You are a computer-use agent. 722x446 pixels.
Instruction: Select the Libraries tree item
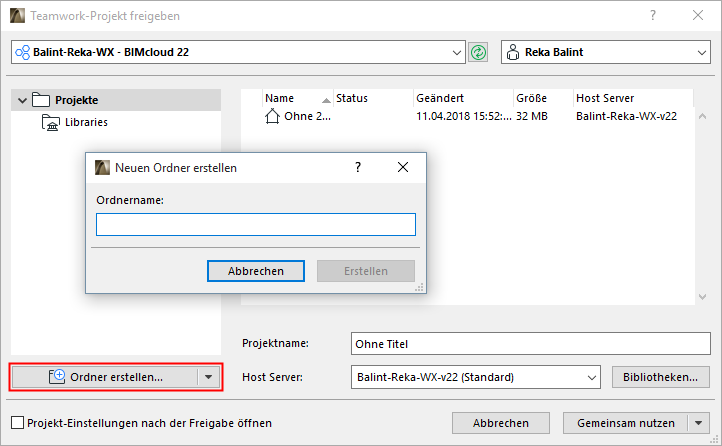tap(86, 122)
